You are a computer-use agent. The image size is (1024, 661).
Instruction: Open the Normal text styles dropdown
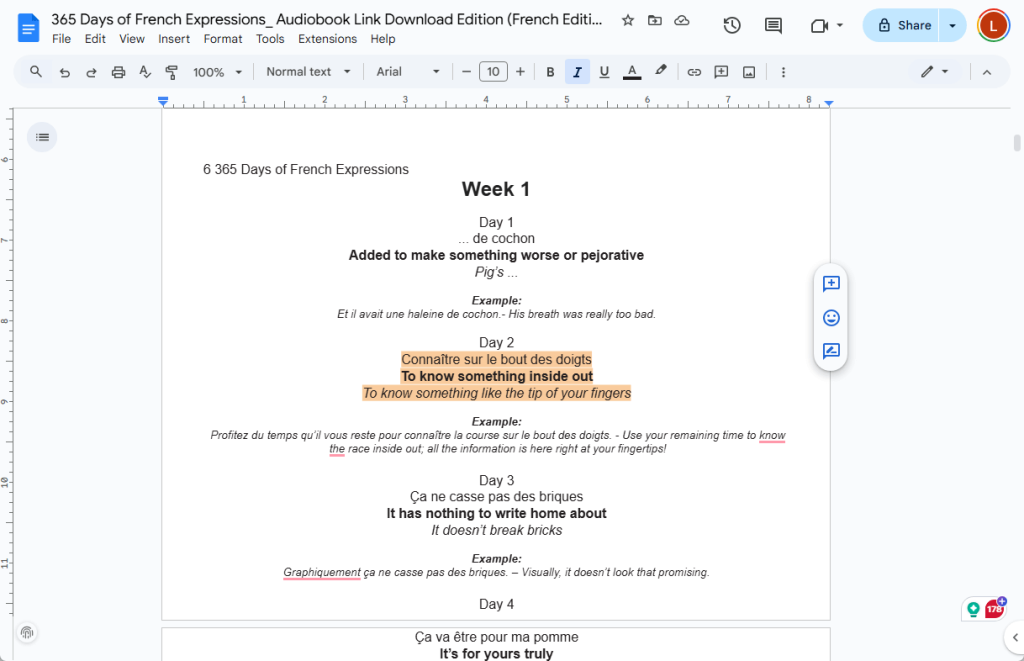307,71
